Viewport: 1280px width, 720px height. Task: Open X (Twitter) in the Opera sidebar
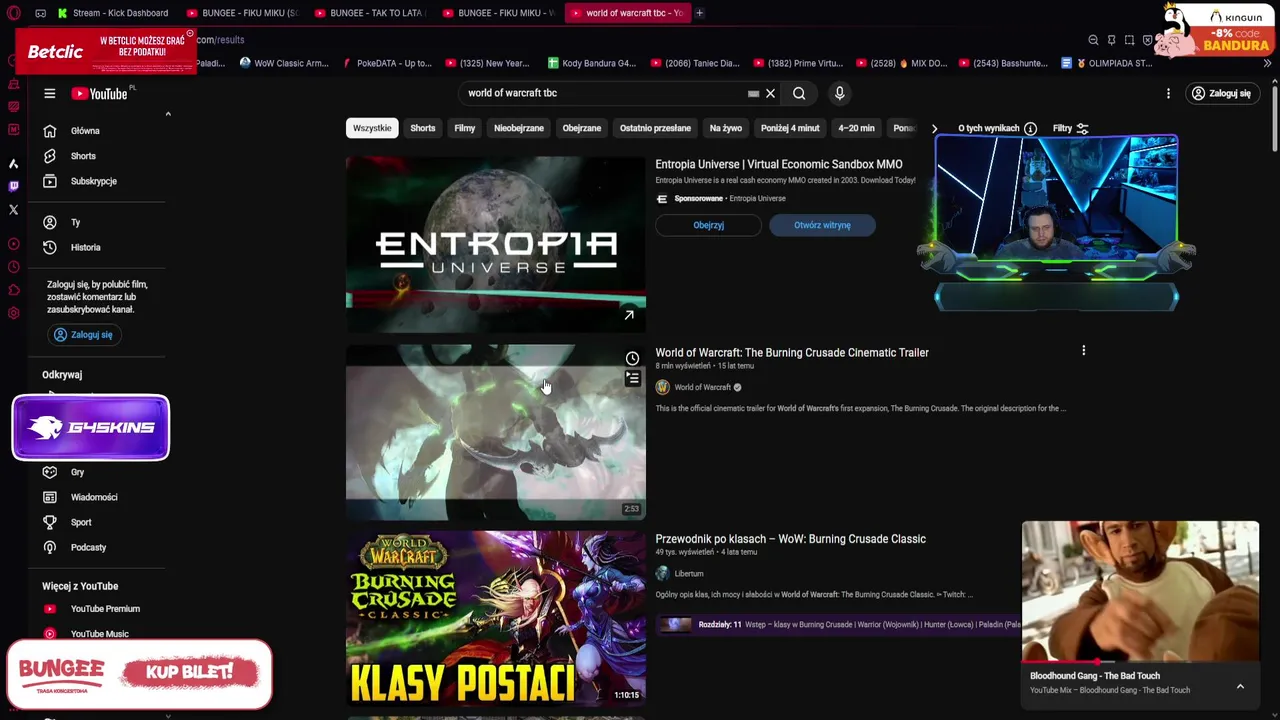coord(13,210)
